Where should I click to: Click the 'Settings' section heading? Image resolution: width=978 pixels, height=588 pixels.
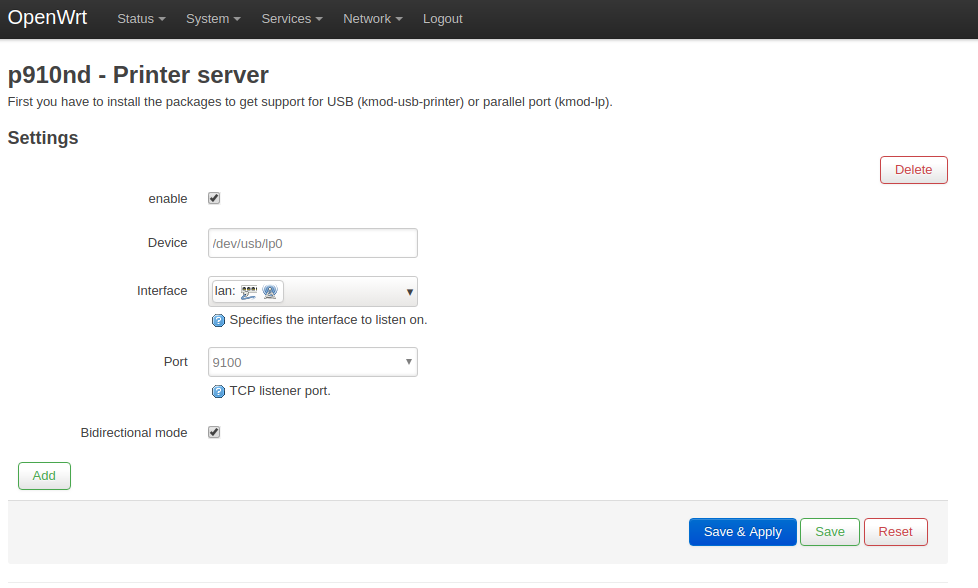click(x=43, y=138)
